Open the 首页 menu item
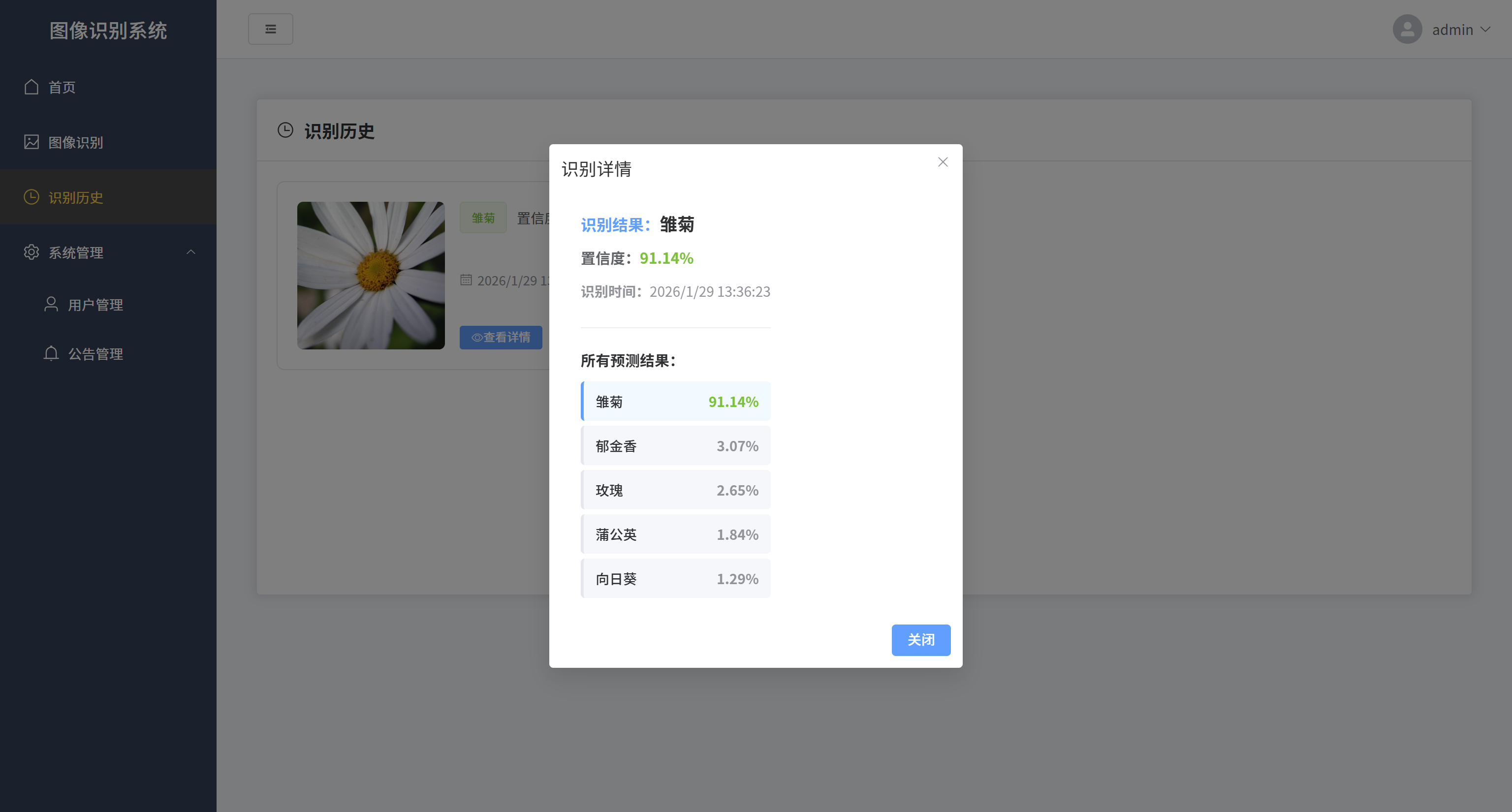The image size is (1512, 812). (x=62, y=88)
